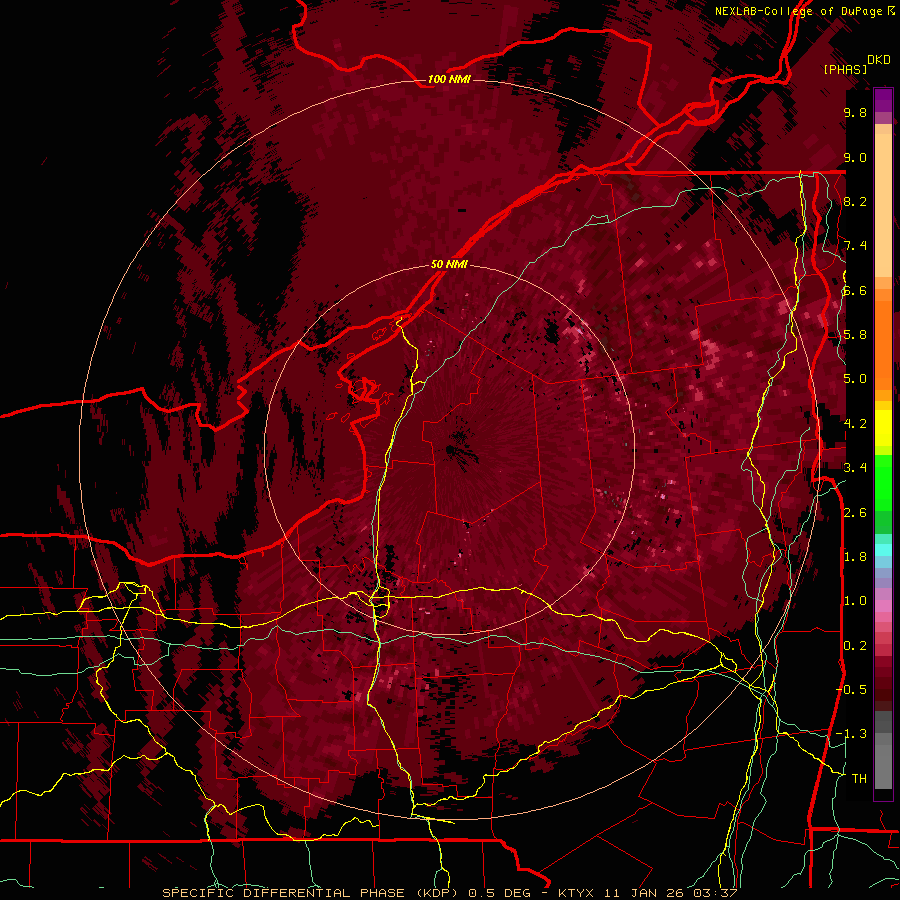
Task: Click the 2.6 legend value
Action: (x=855, y=513)
